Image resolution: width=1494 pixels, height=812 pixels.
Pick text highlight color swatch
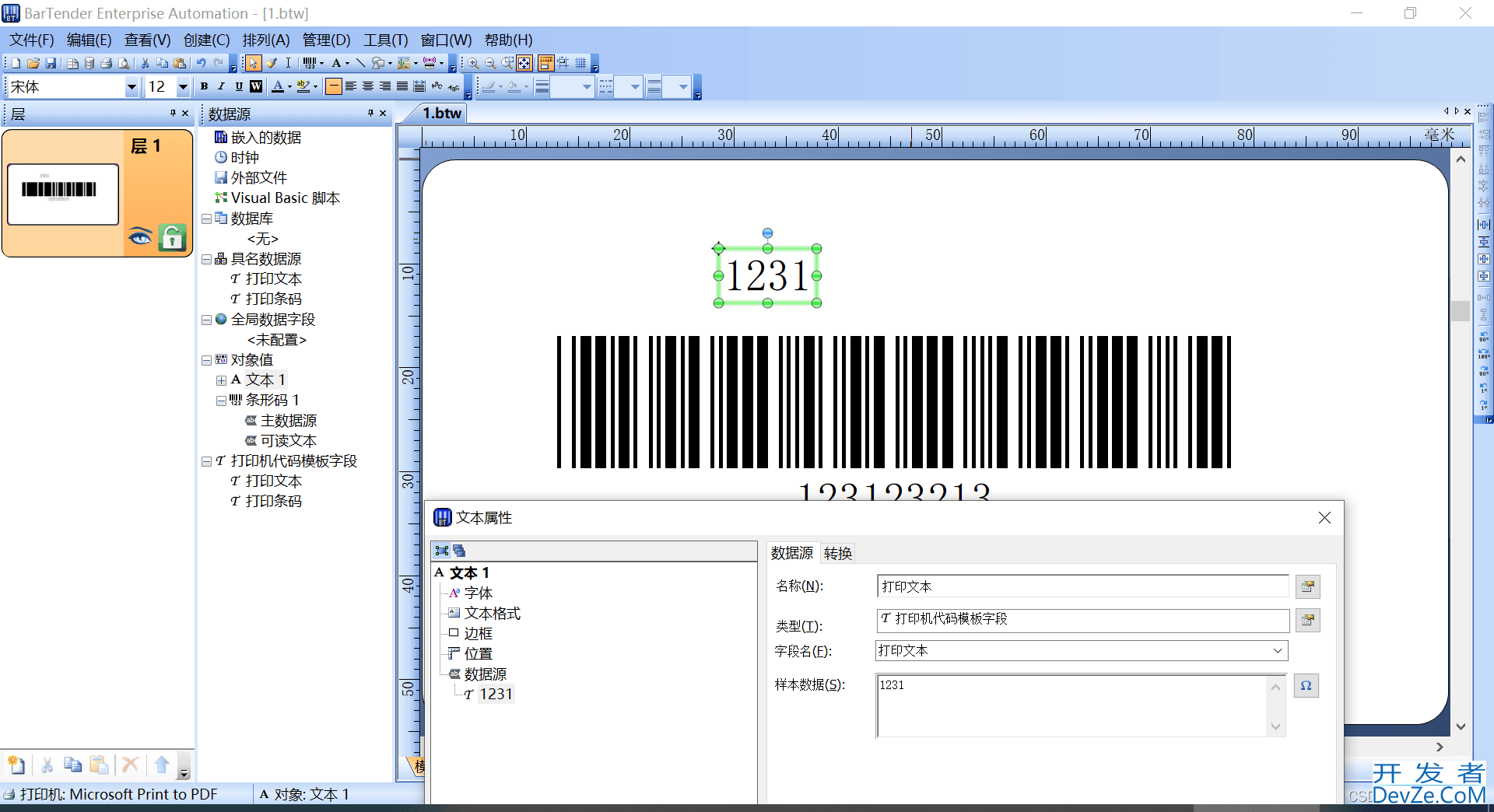303,86
